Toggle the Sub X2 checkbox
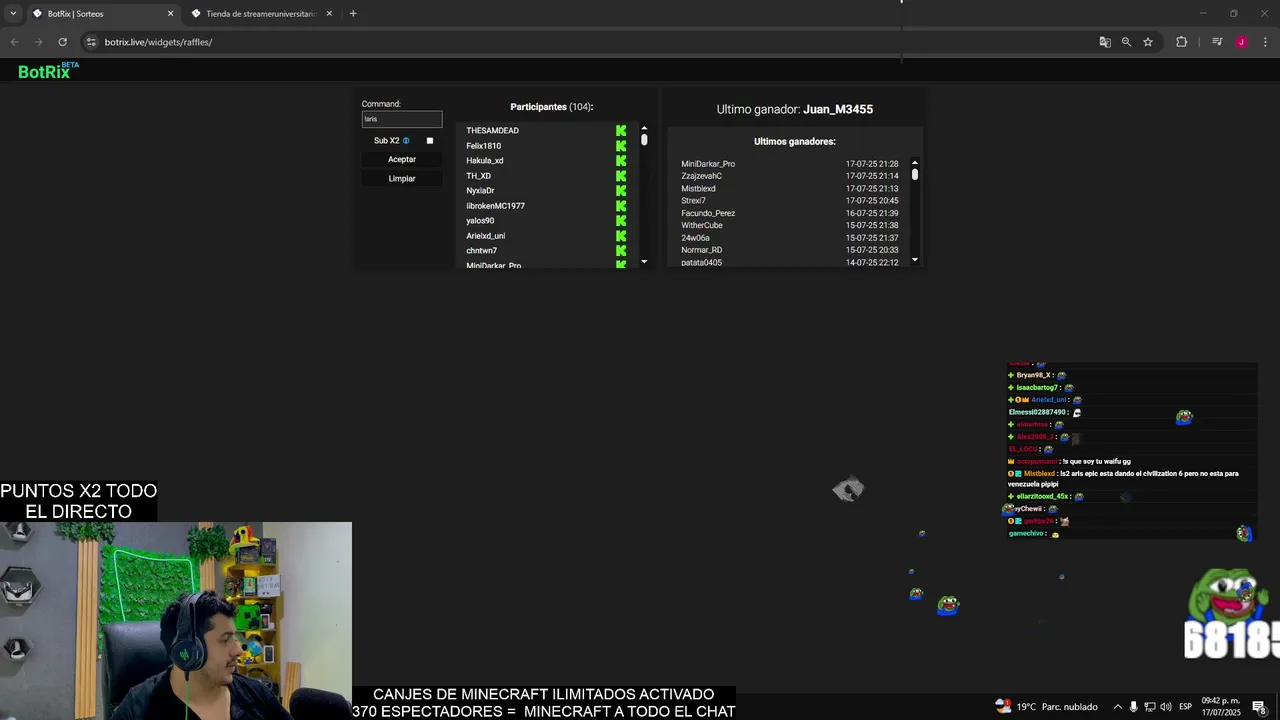This screenshot has height=720, width=1280. tap(430, 141)
